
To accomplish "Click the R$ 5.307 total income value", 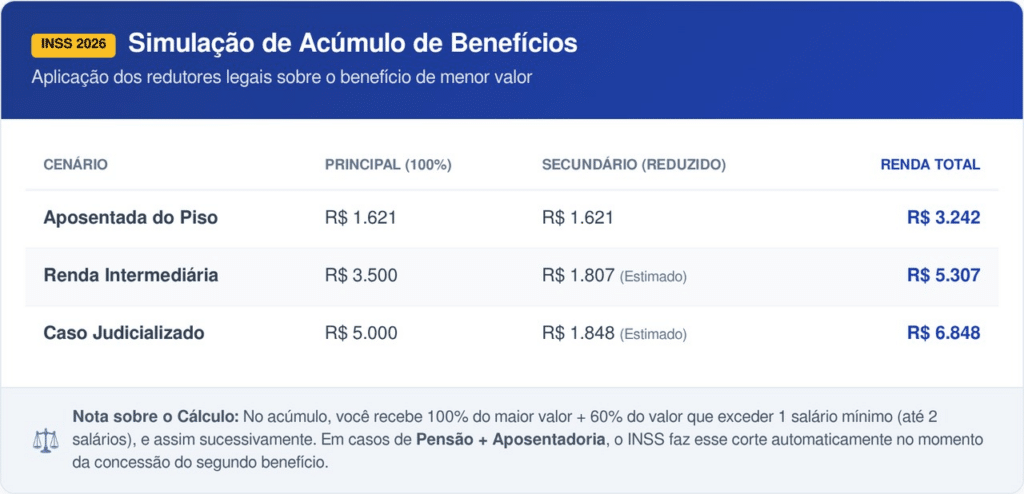I will point(943,275).
